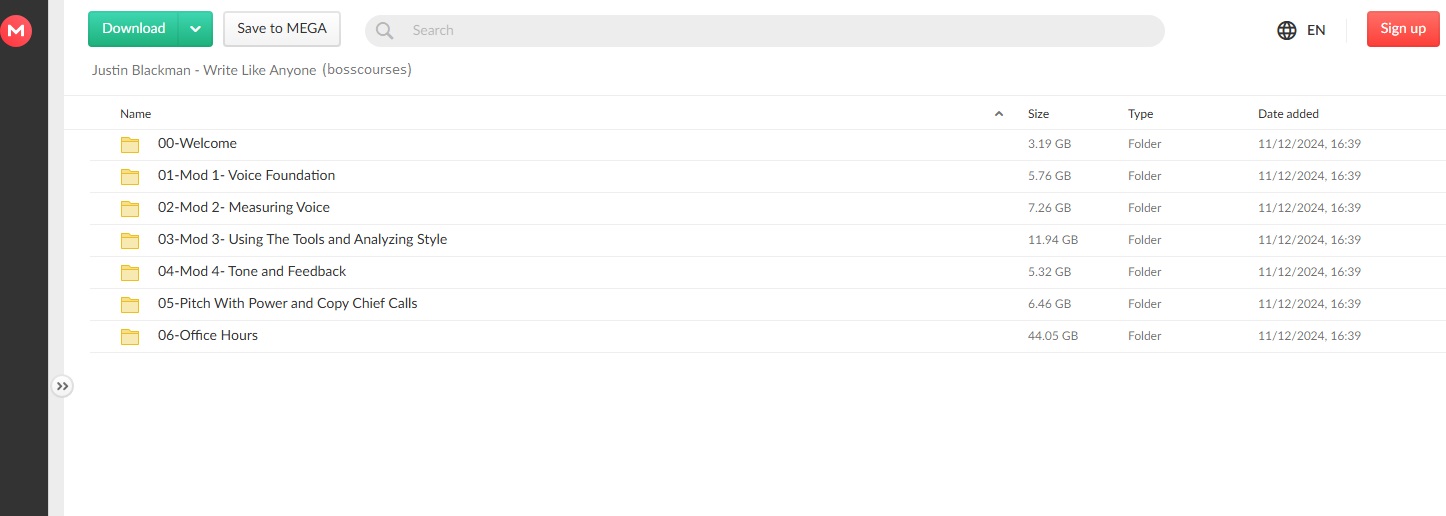The width and height of the screenshot is (1446, 516).
Task: Open the Download dropdown arrow
Action: coord(196,29)
